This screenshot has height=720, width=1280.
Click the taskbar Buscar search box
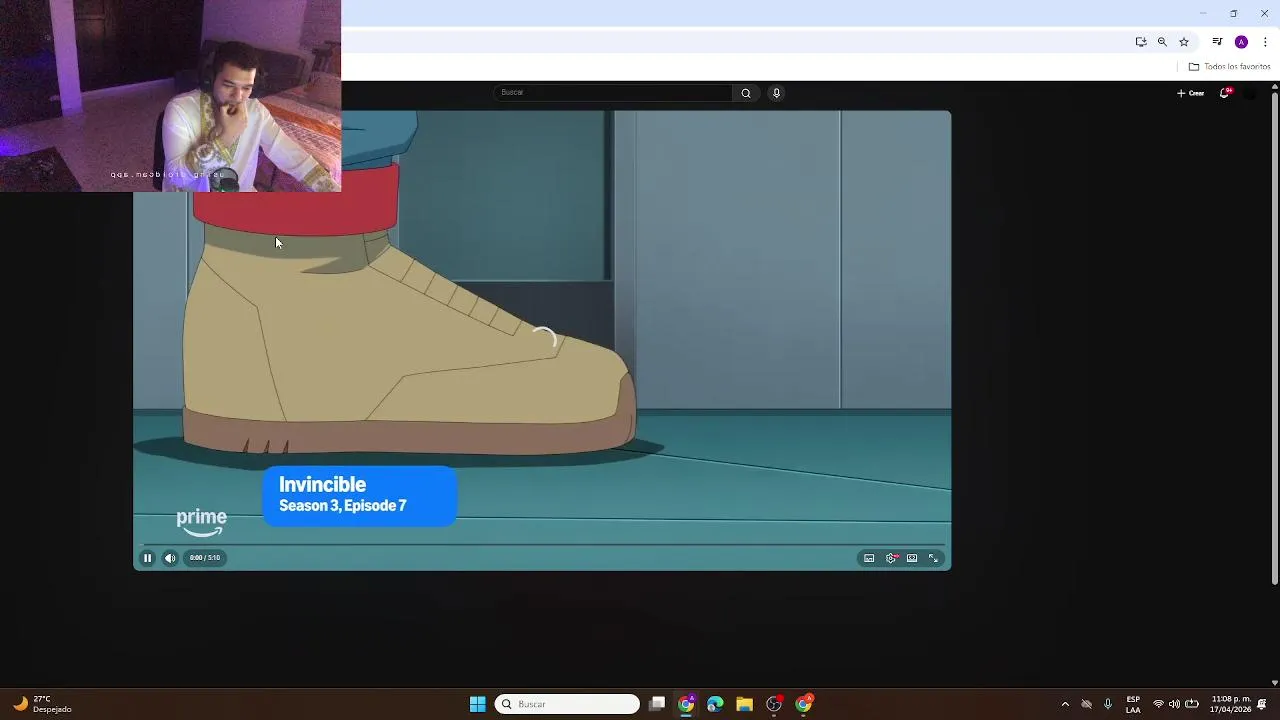(567, 704)
